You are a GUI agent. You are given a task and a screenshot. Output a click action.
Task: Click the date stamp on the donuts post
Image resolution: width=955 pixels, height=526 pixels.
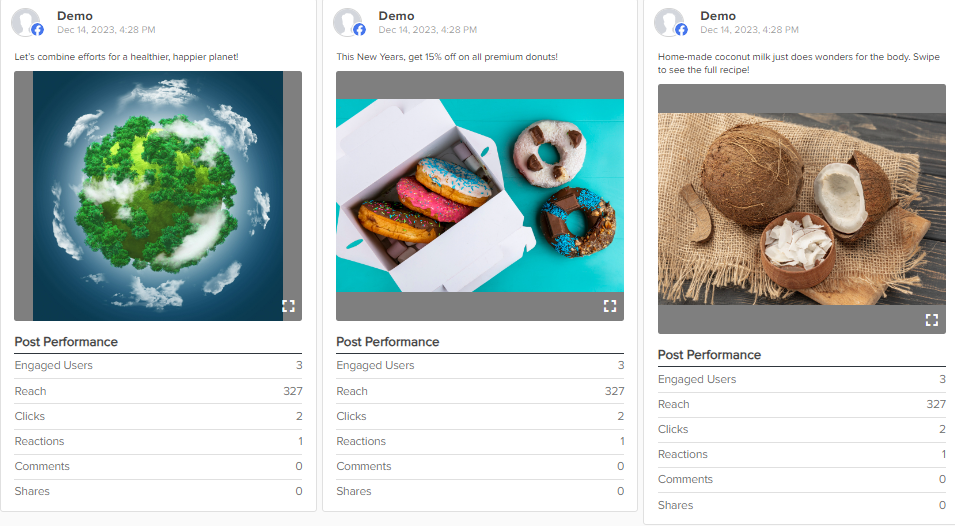428,30
